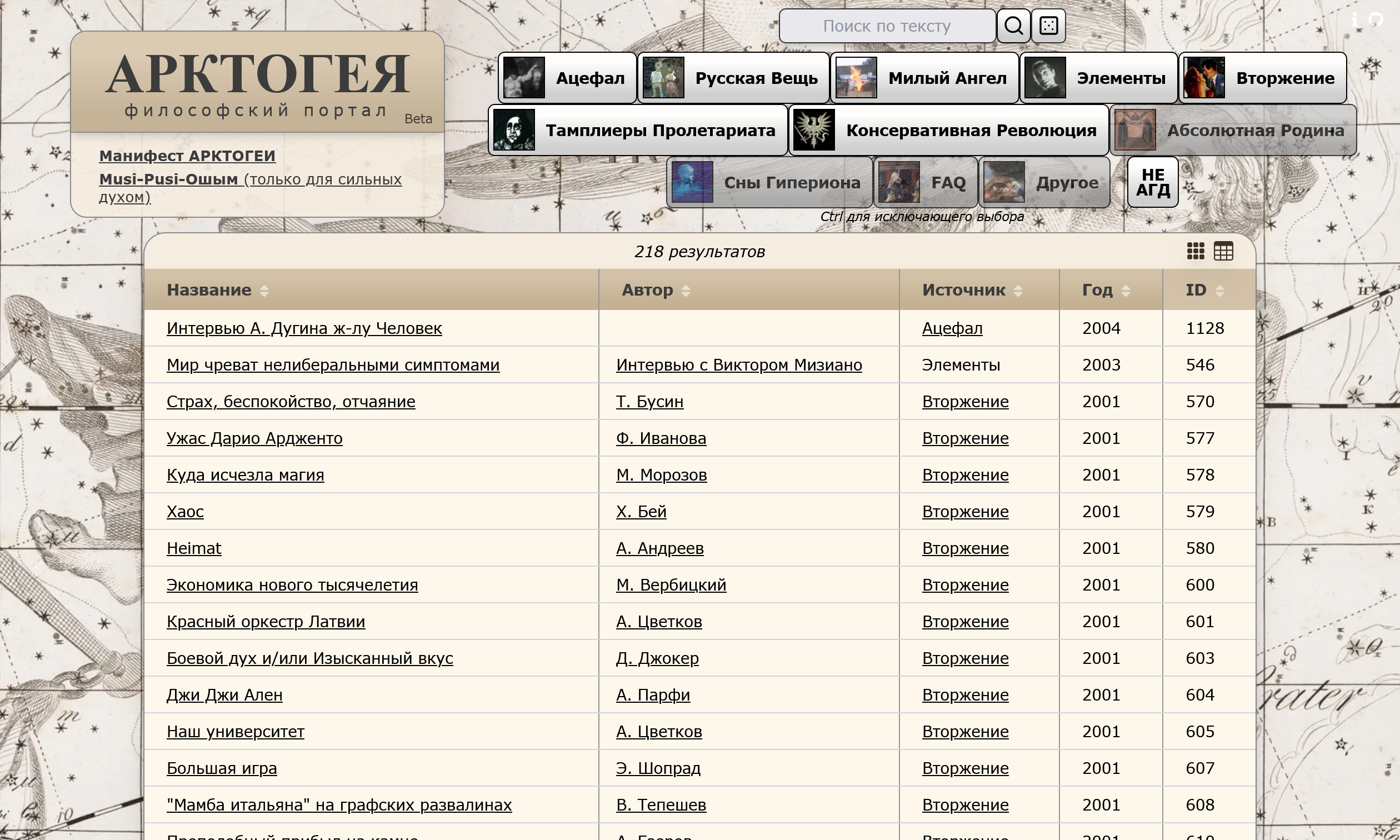Select the Элементы category tab
This screenshot has width=1400, height=840.
1098,78
